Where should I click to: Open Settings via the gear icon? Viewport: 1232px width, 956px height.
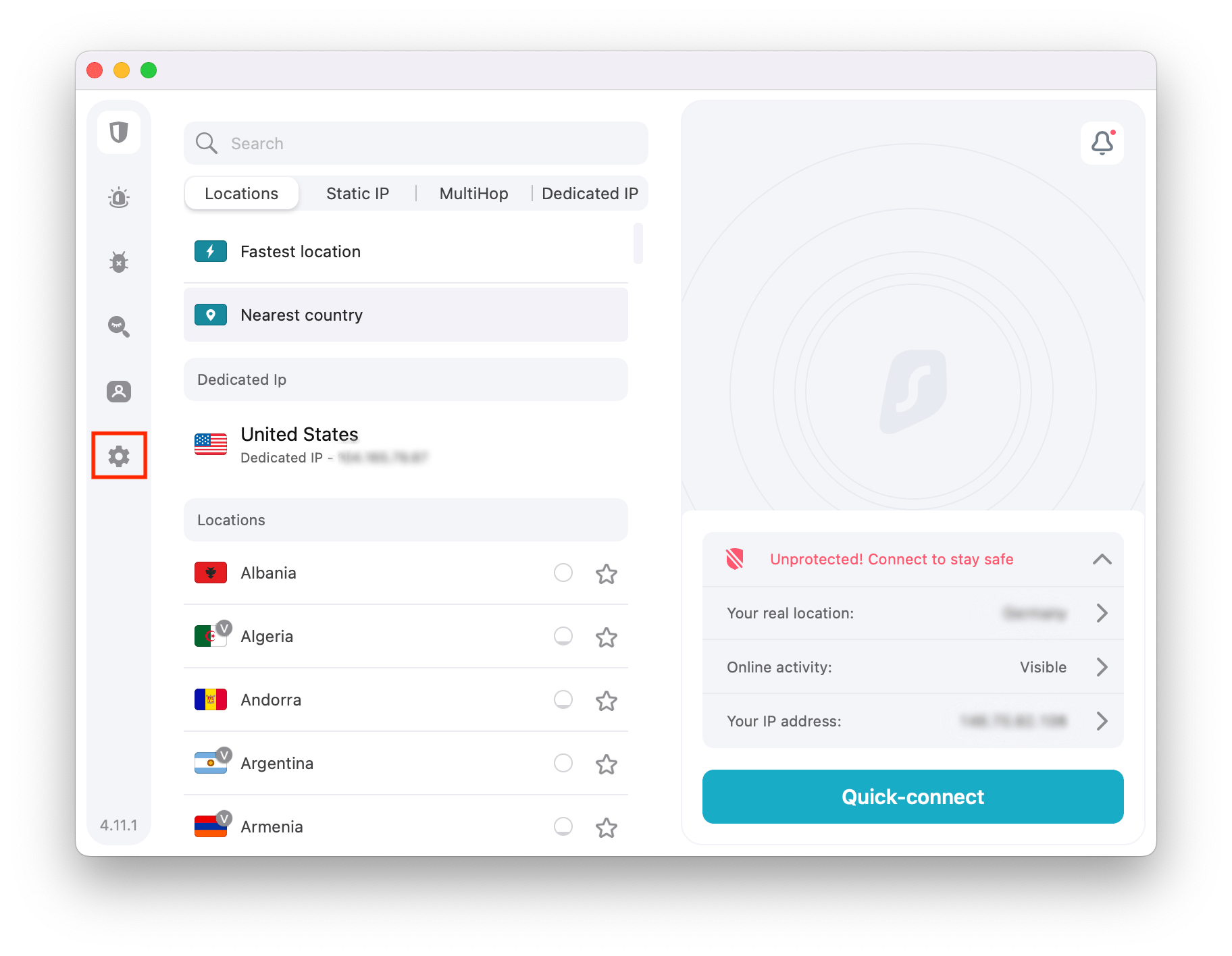click(x=119, y=456)
